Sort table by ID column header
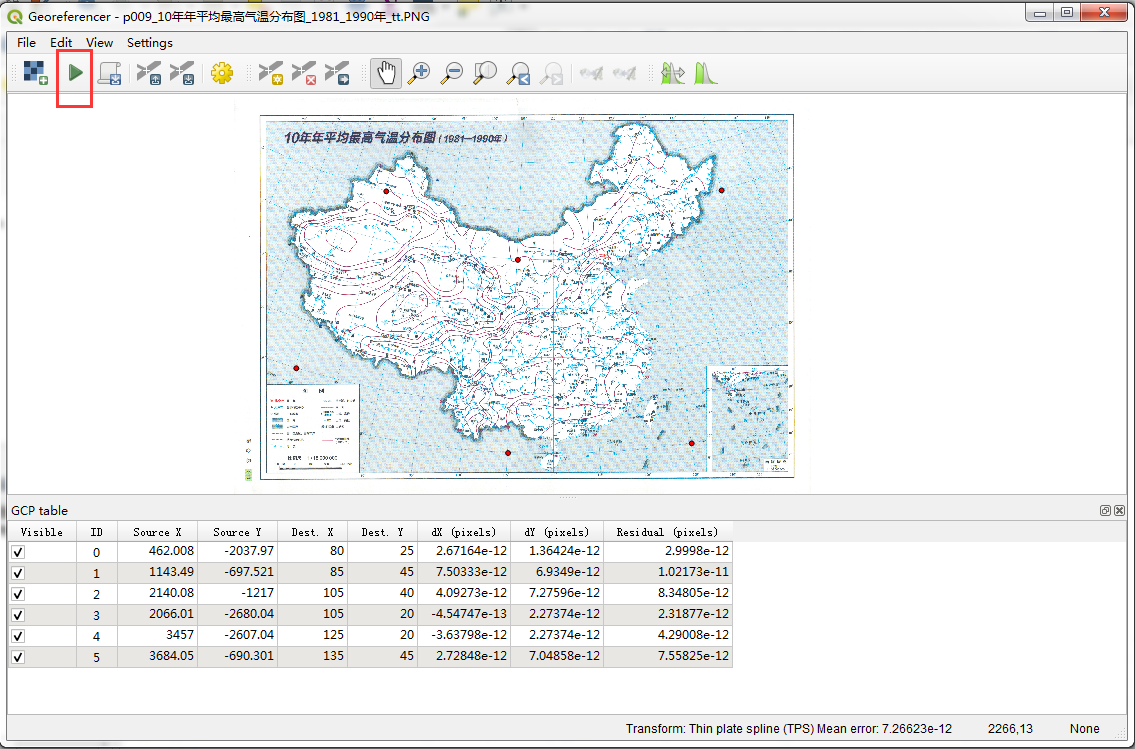The height and width of the screenshot is (749, 1135). [x=97, y=532]
